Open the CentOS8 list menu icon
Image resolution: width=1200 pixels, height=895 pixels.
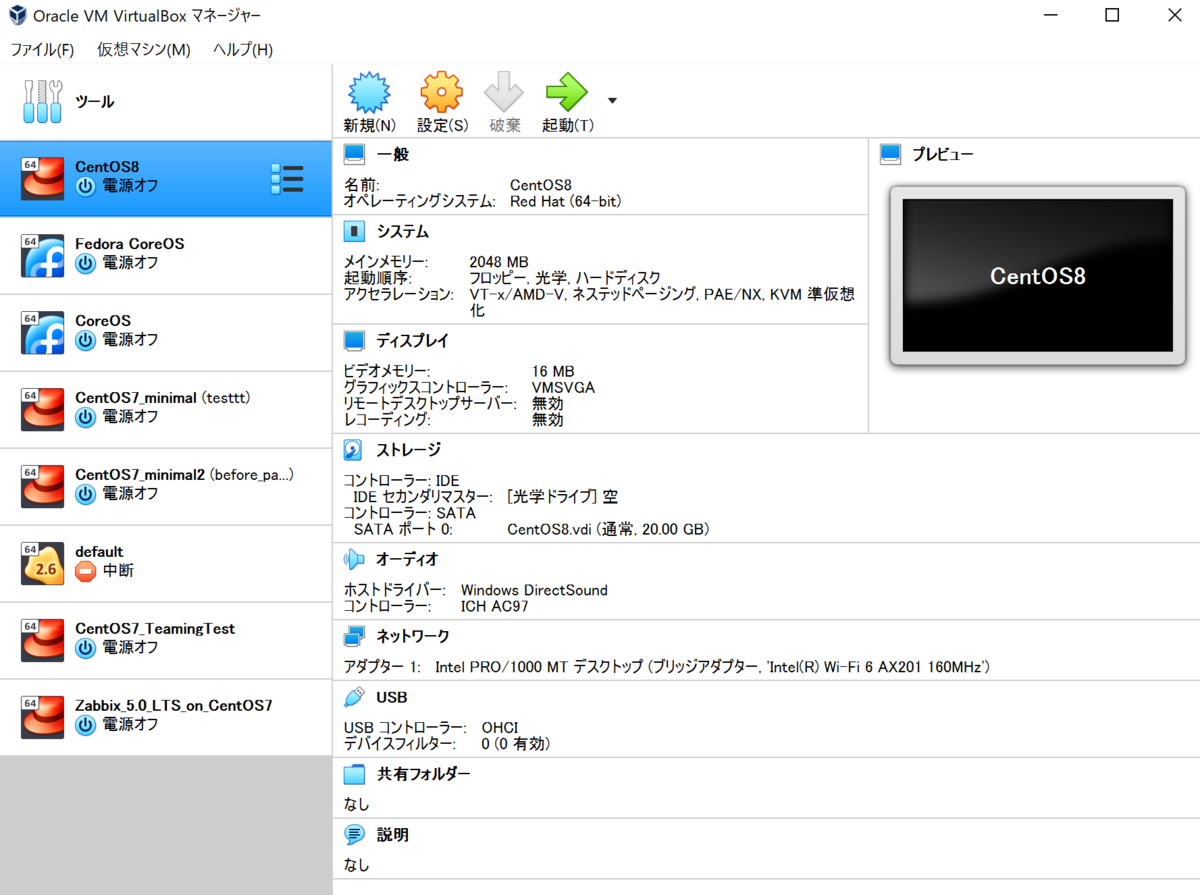pyautogui.click(x=288, y=178)
